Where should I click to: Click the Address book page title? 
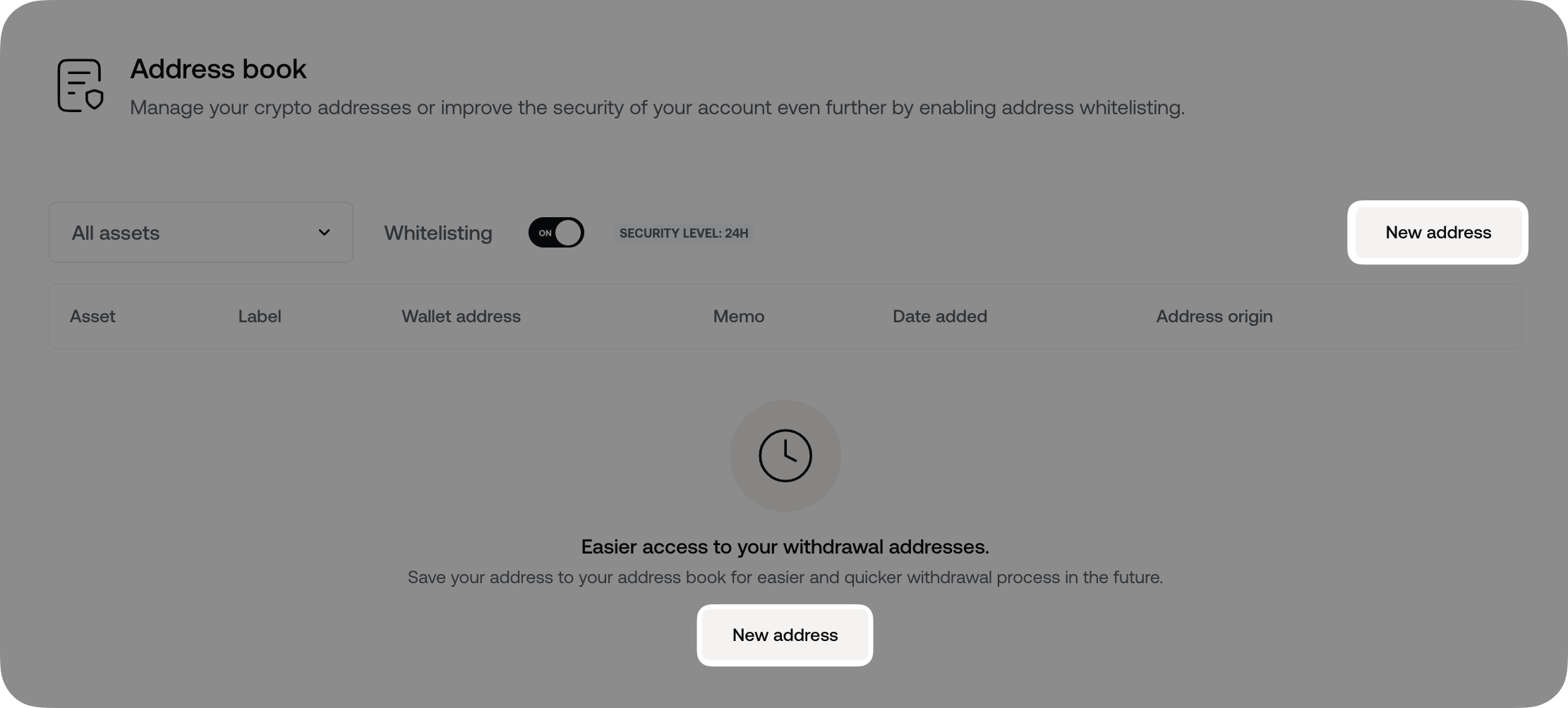click(x=218, y=68)
